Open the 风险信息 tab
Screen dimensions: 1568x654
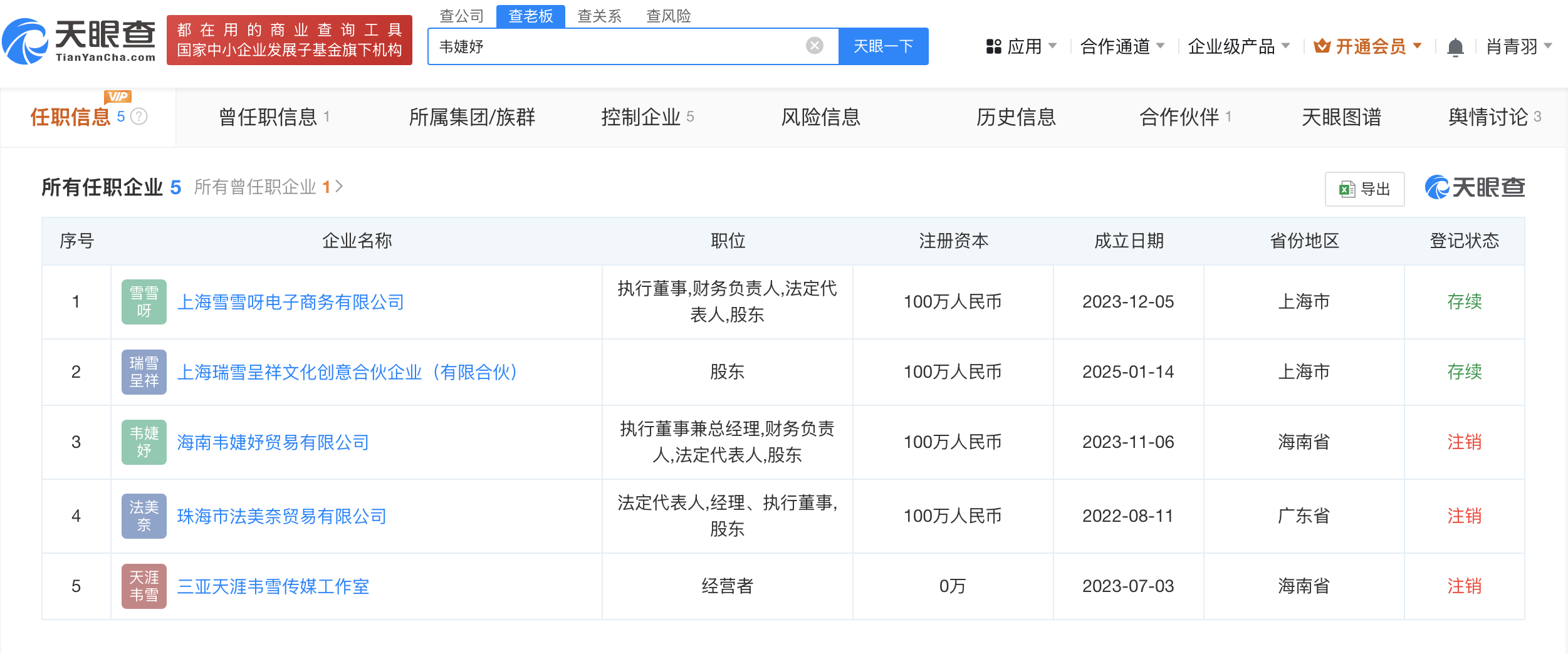point(821,117)
